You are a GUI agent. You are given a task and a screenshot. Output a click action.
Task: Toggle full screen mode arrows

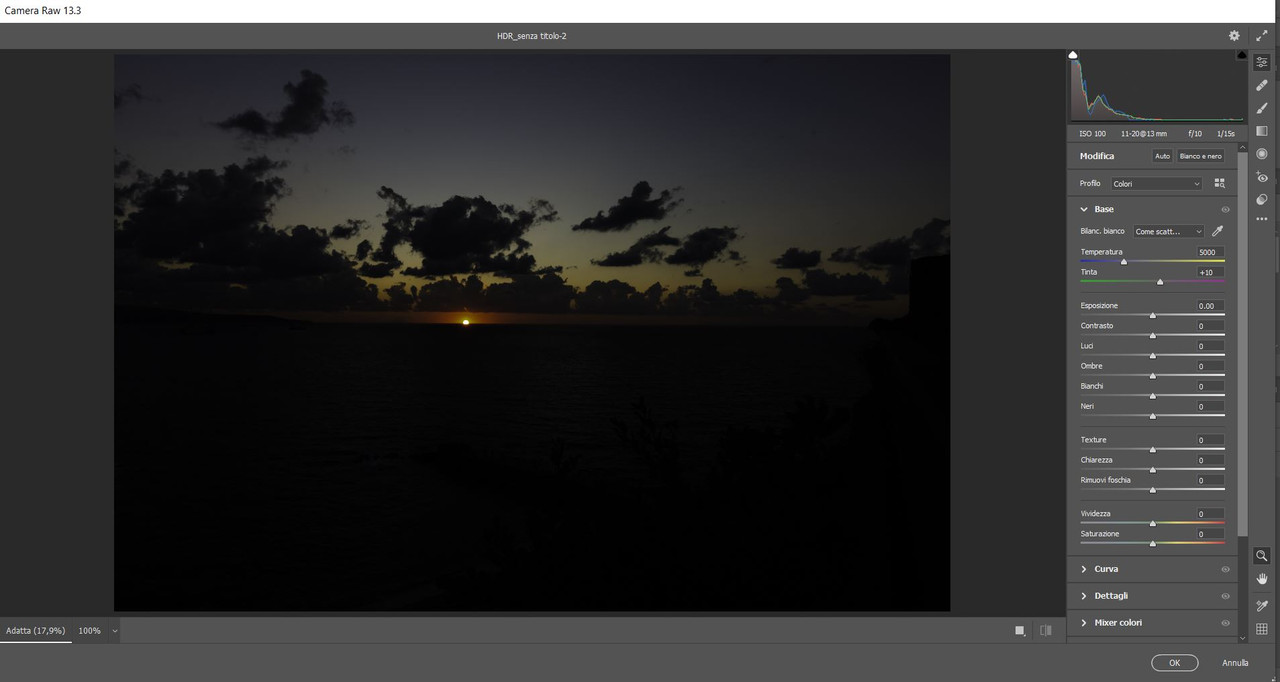pyautogui.click(x=1262, y=35)
